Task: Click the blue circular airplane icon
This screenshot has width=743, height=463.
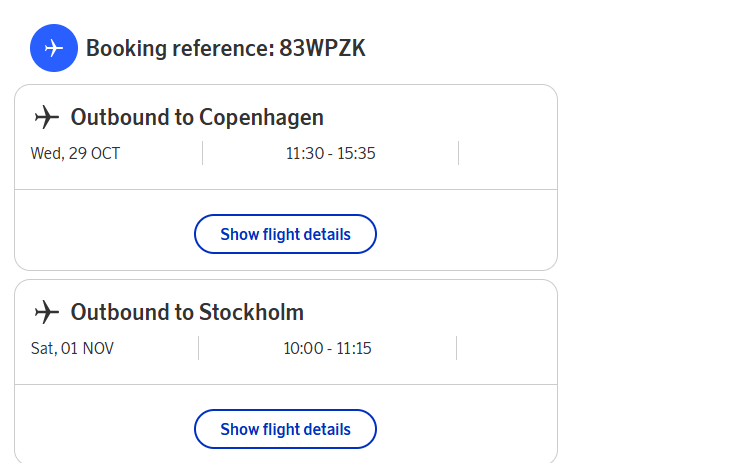Action: click(54, 48)
